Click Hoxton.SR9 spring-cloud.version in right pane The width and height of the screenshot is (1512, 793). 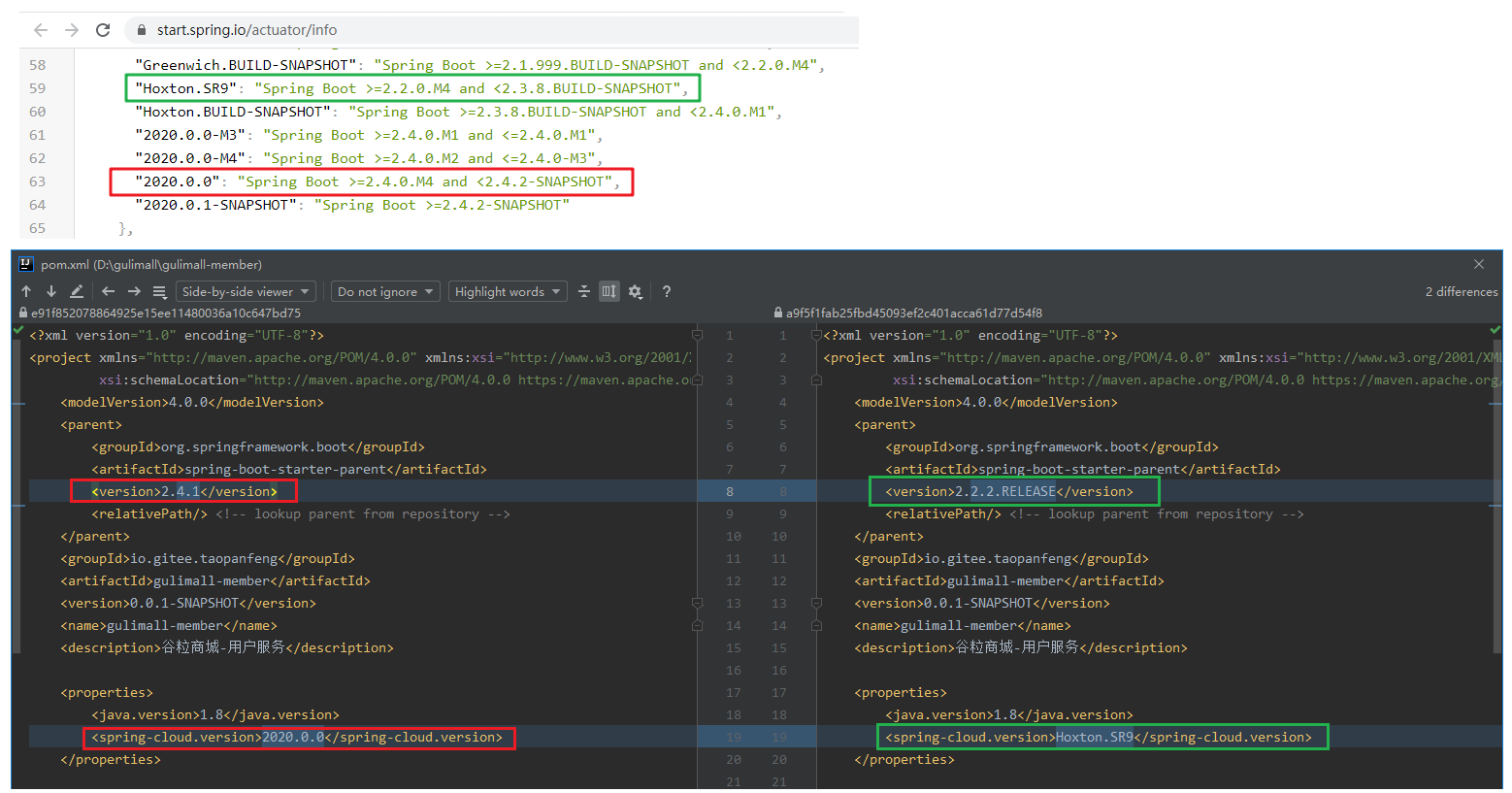pos(1099,737)
